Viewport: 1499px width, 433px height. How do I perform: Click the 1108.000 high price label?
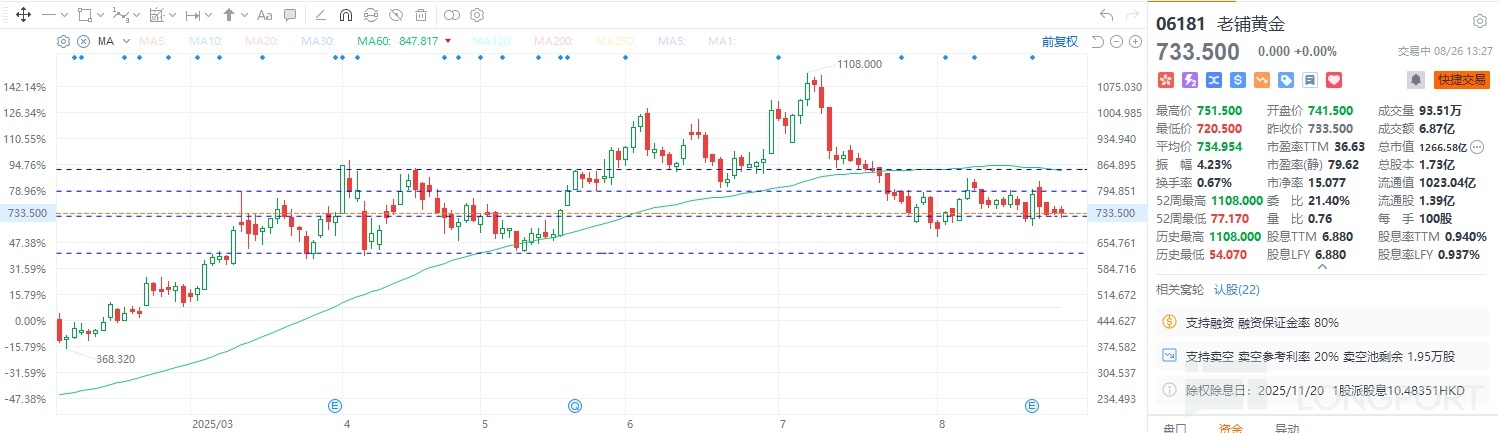click(859, 64)
